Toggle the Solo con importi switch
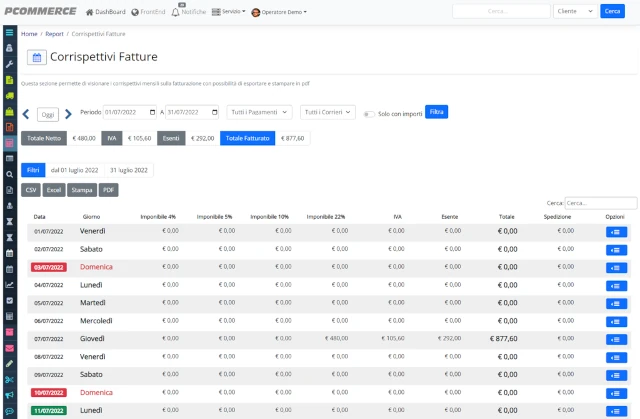Image resolution: width=640 pixels, height=419 pixels. point(369,114)
